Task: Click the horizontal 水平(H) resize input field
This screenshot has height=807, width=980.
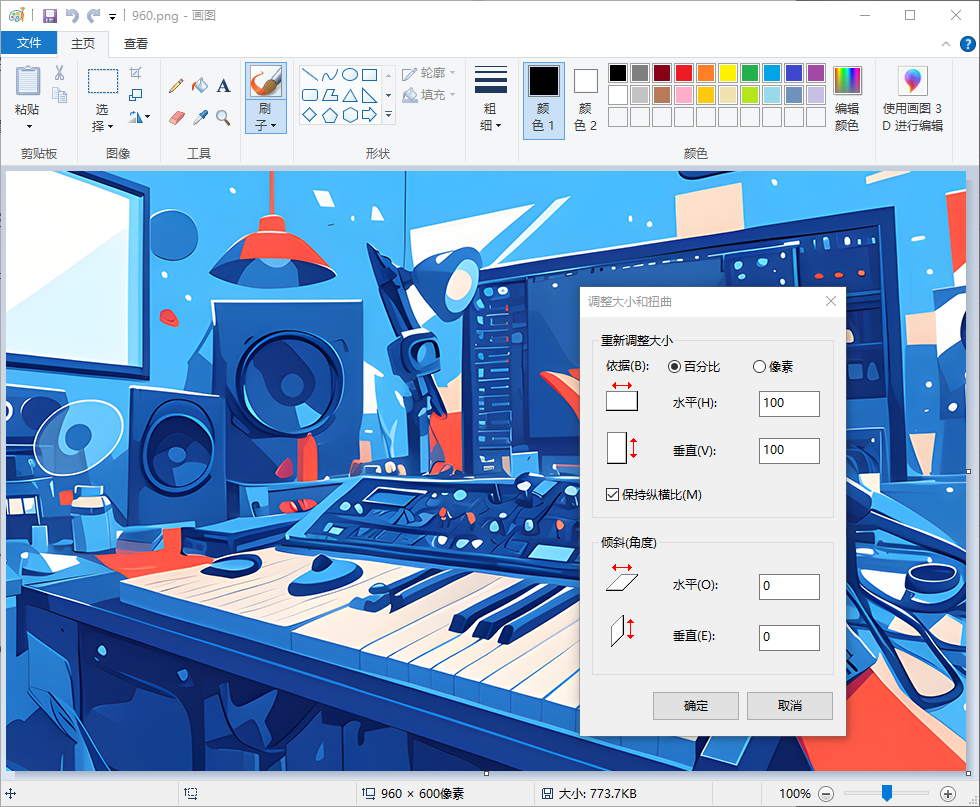Action: tap(789, 404)
